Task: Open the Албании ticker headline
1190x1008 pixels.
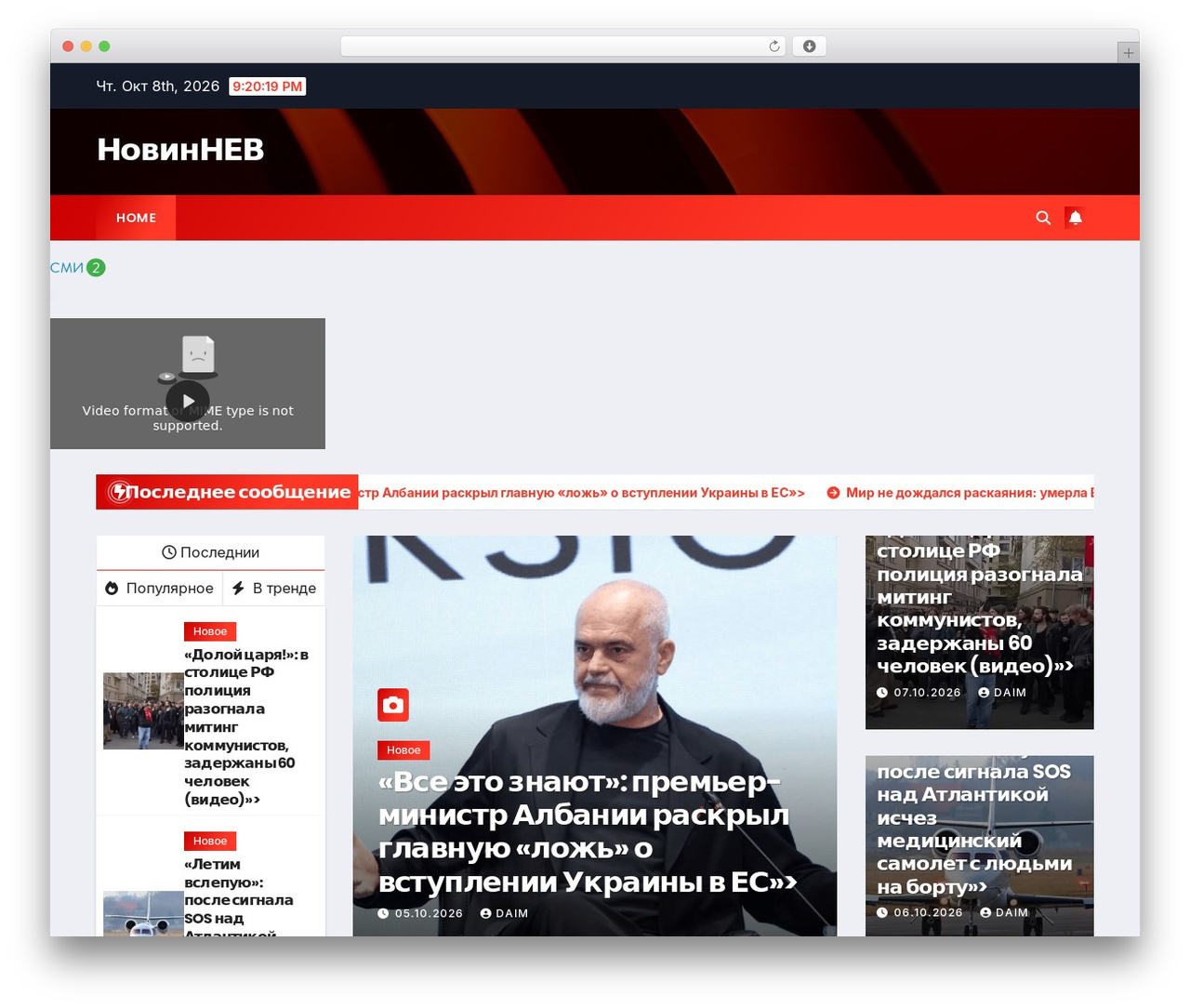Action: 581,493
